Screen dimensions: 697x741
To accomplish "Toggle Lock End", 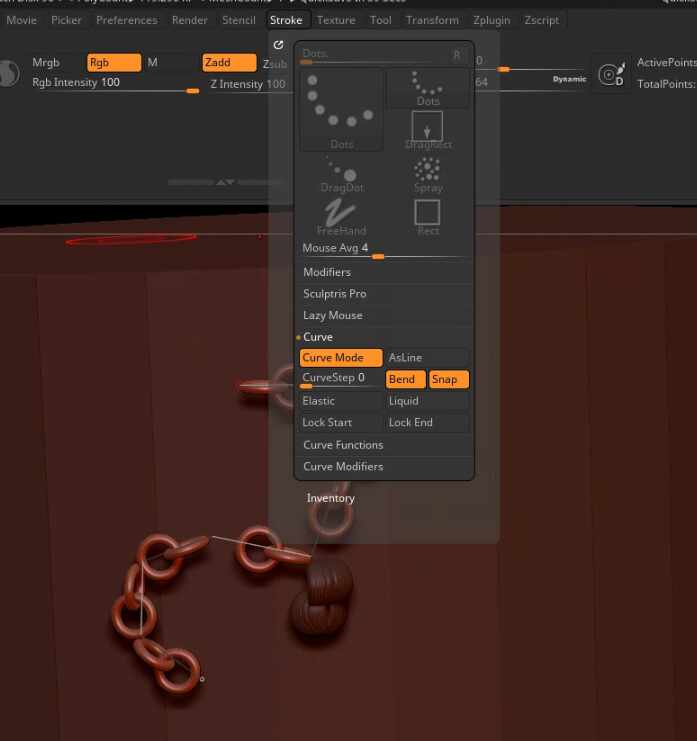I will point(427,422).
